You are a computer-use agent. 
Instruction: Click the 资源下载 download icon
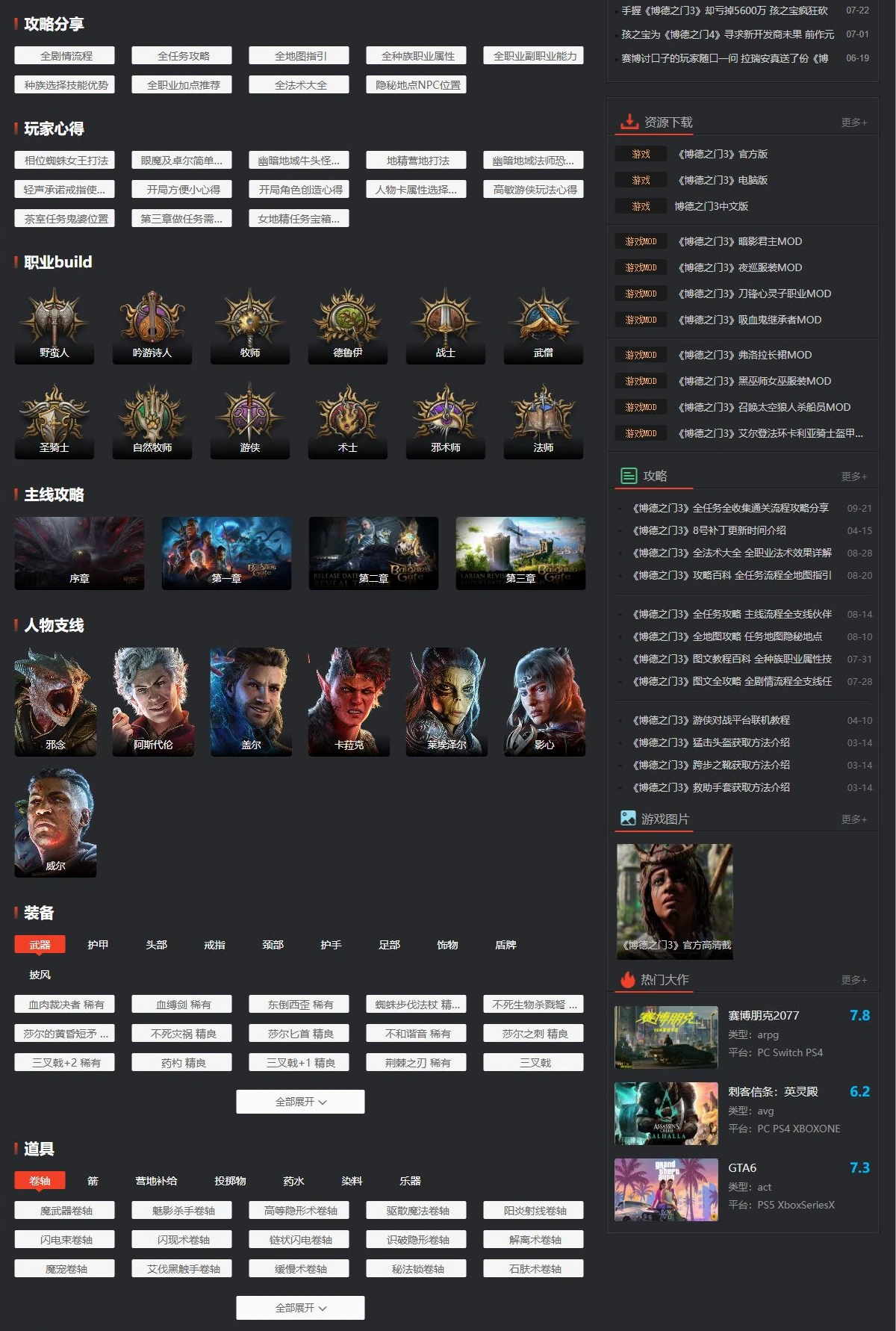(x=629, y=121)
